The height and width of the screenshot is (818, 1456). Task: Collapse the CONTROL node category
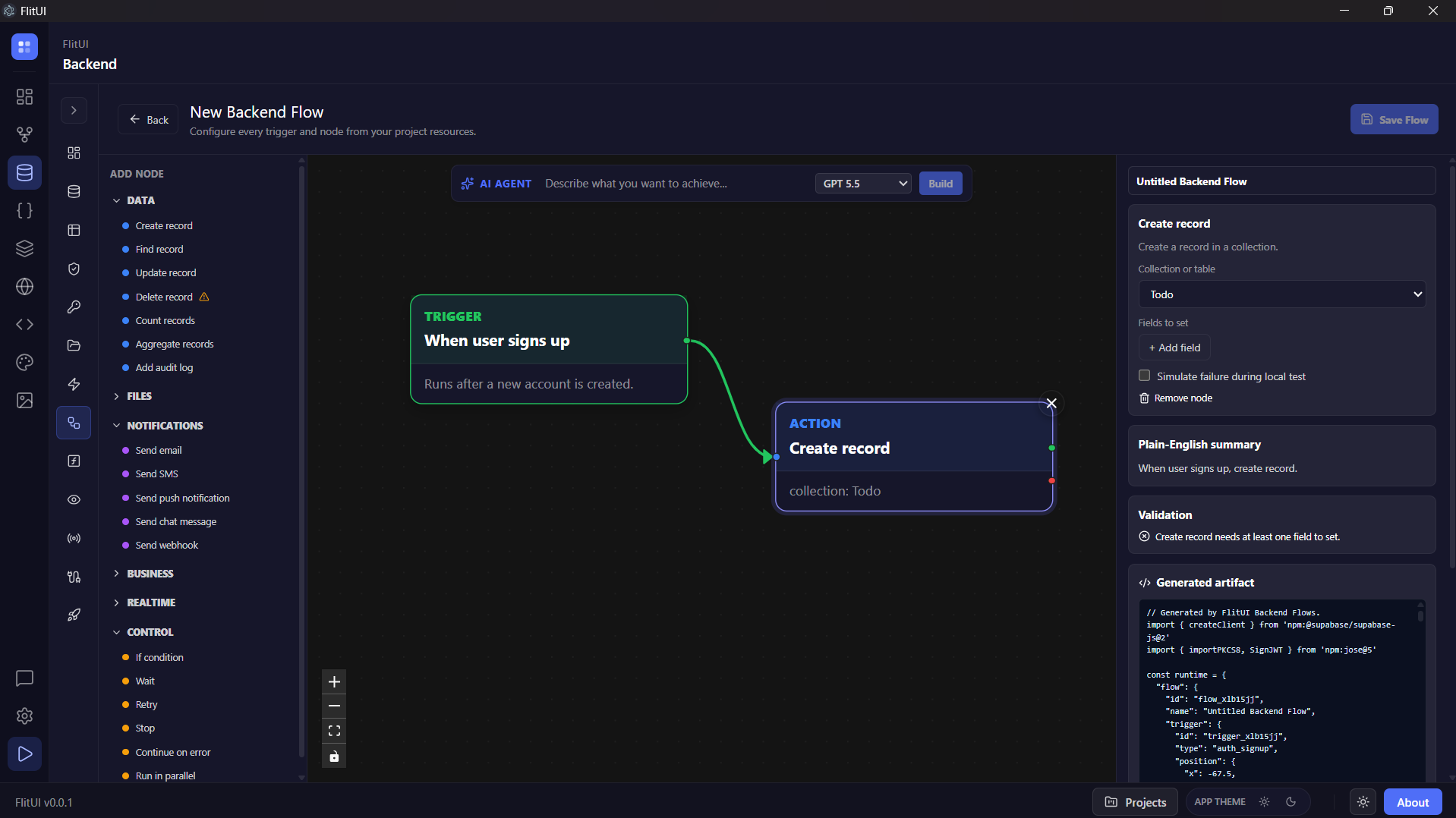[143, 632]
